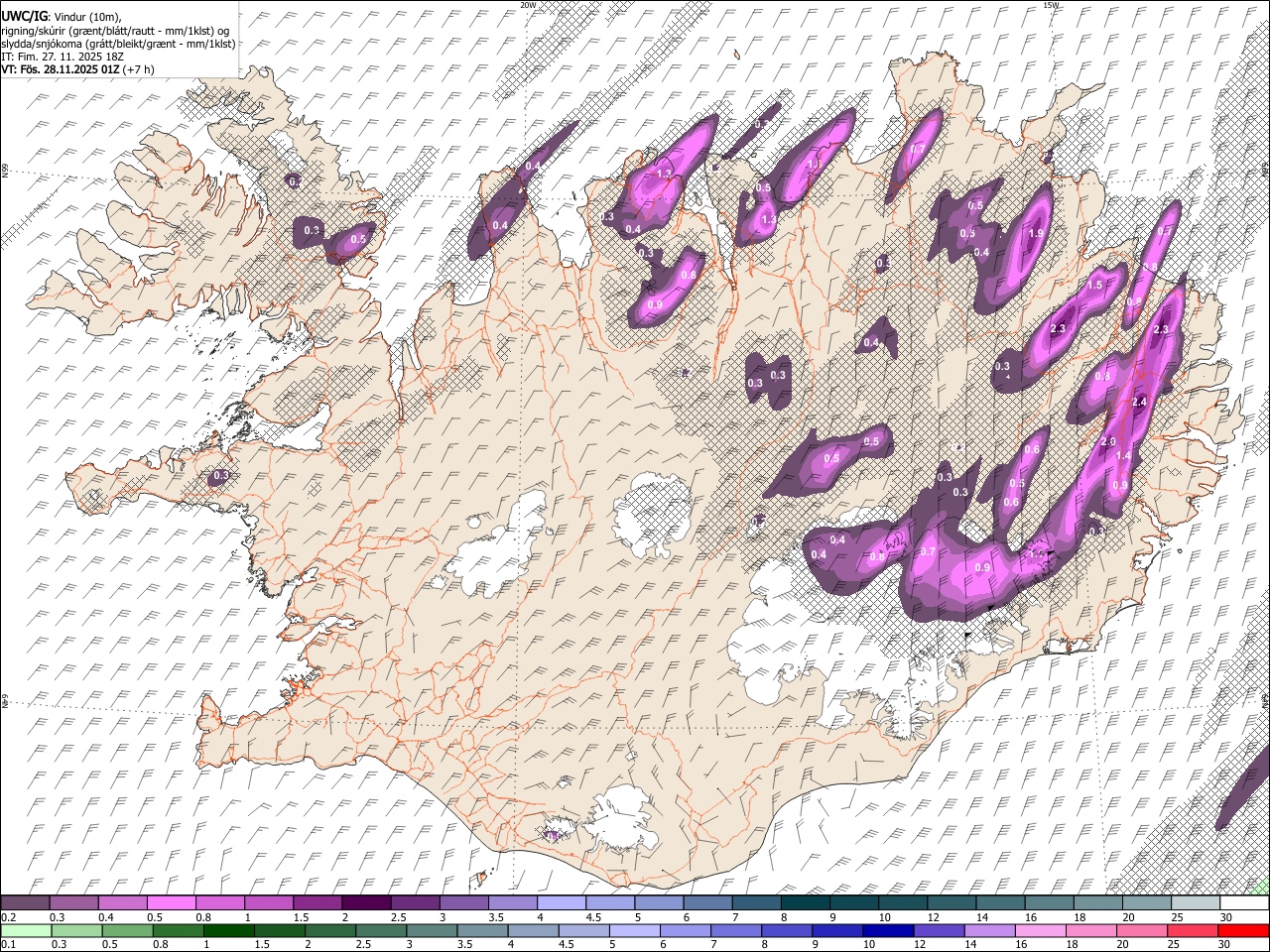This screenshot has width=1270, height=952.
Task: Click the '2.9' precipitation value on the map
Action: [1108, 442]
